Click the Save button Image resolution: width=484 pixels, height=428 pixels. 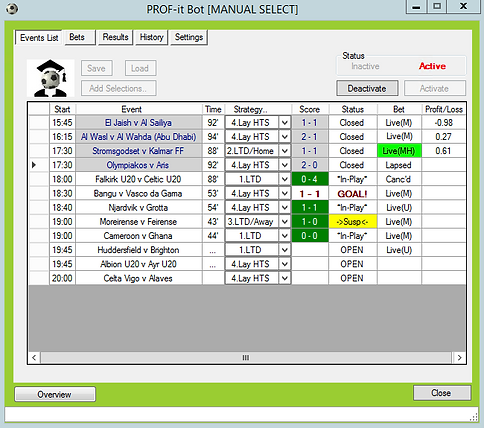96,68
